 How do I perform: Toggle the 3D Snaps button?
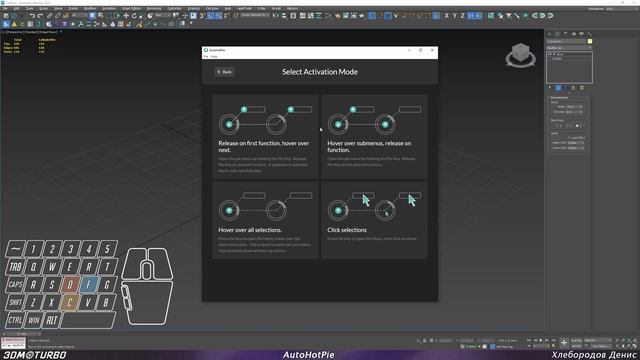coord(201,16)
